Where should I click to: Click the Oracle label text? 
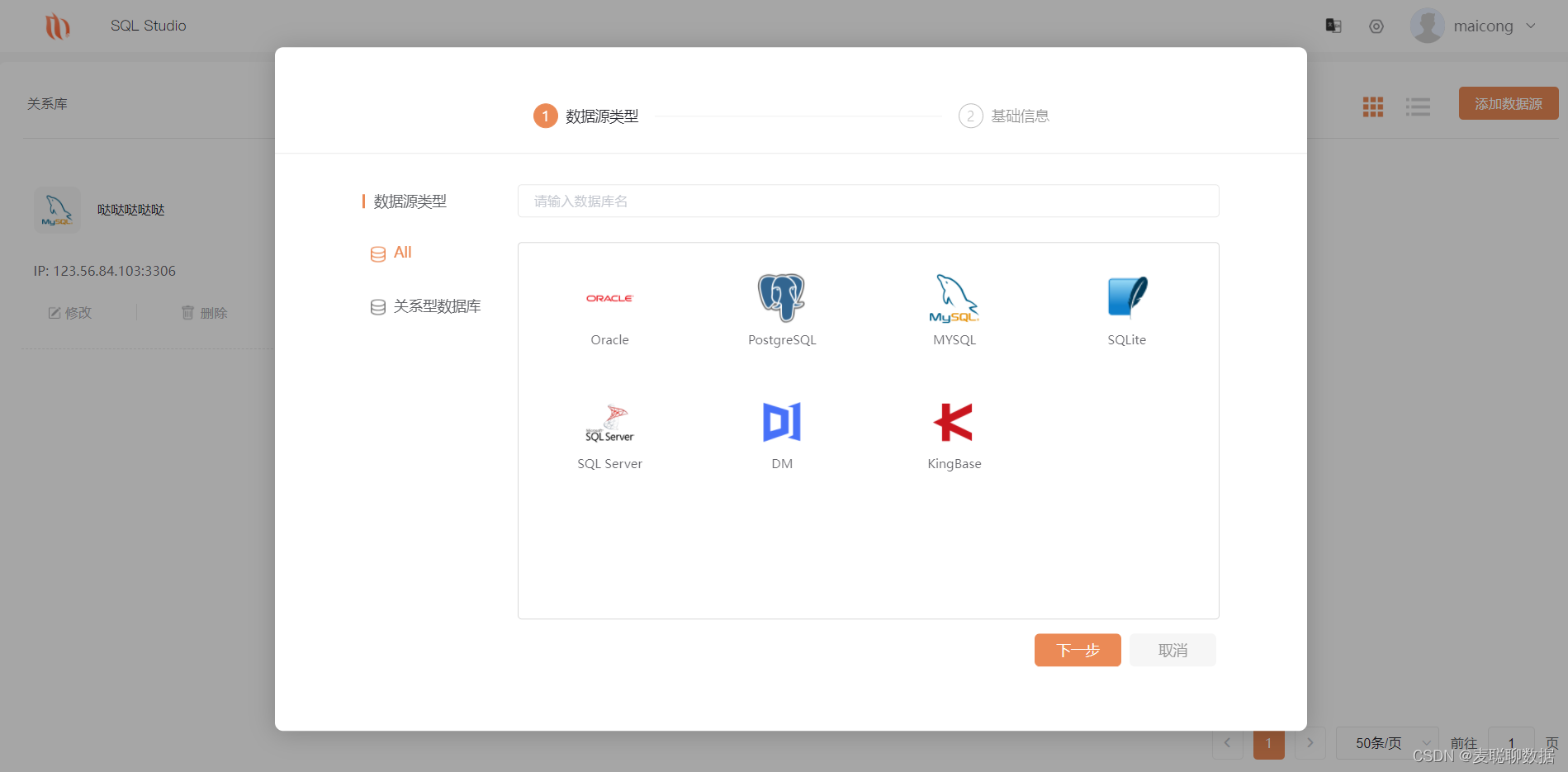(x=609, y=340)
